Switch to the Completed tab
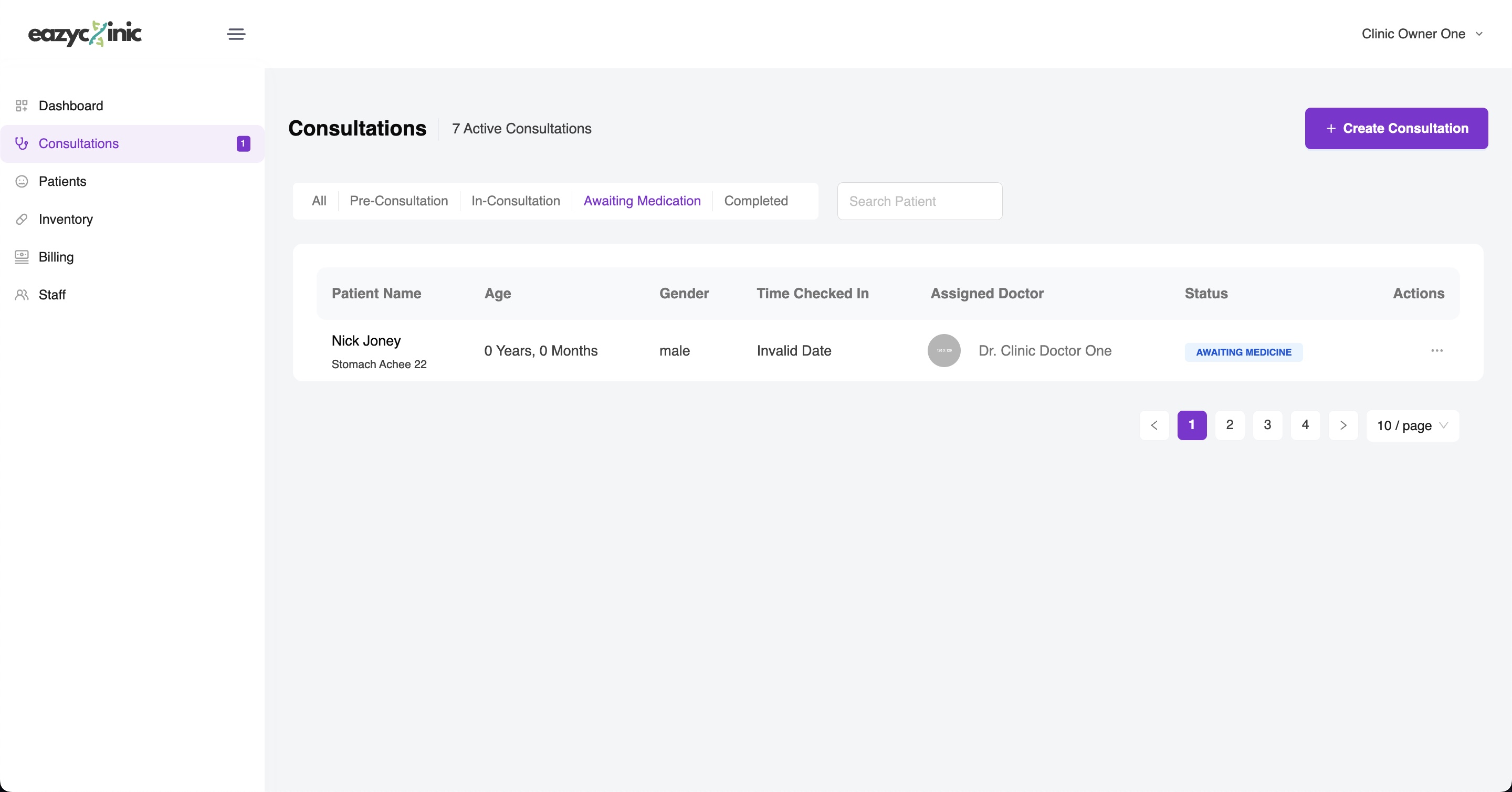 (756, 201)
